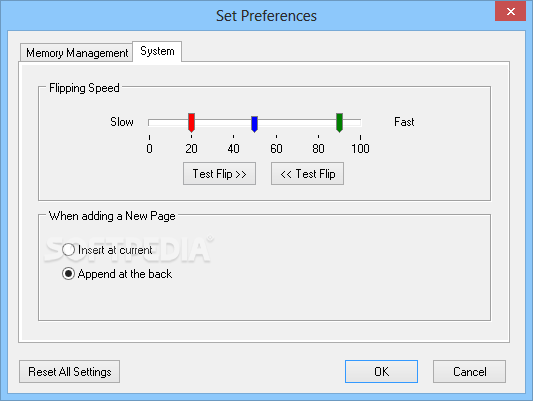Click the slow end of the track at 0
Viewport: 533px width, 401px height.
pyautogui.click(x=150, y=123)
